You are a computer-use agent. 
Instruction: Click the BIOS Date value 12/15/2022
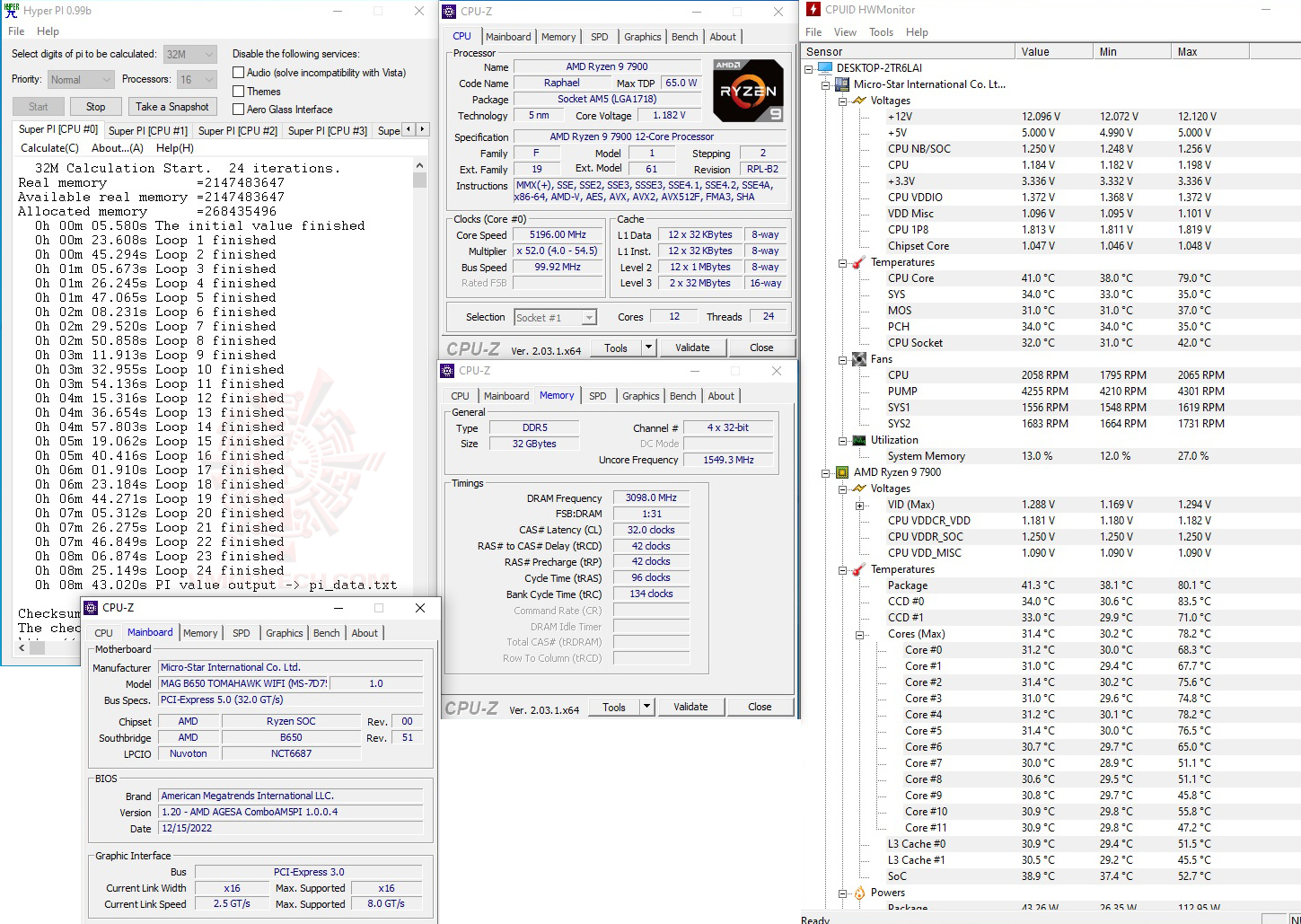291,828
